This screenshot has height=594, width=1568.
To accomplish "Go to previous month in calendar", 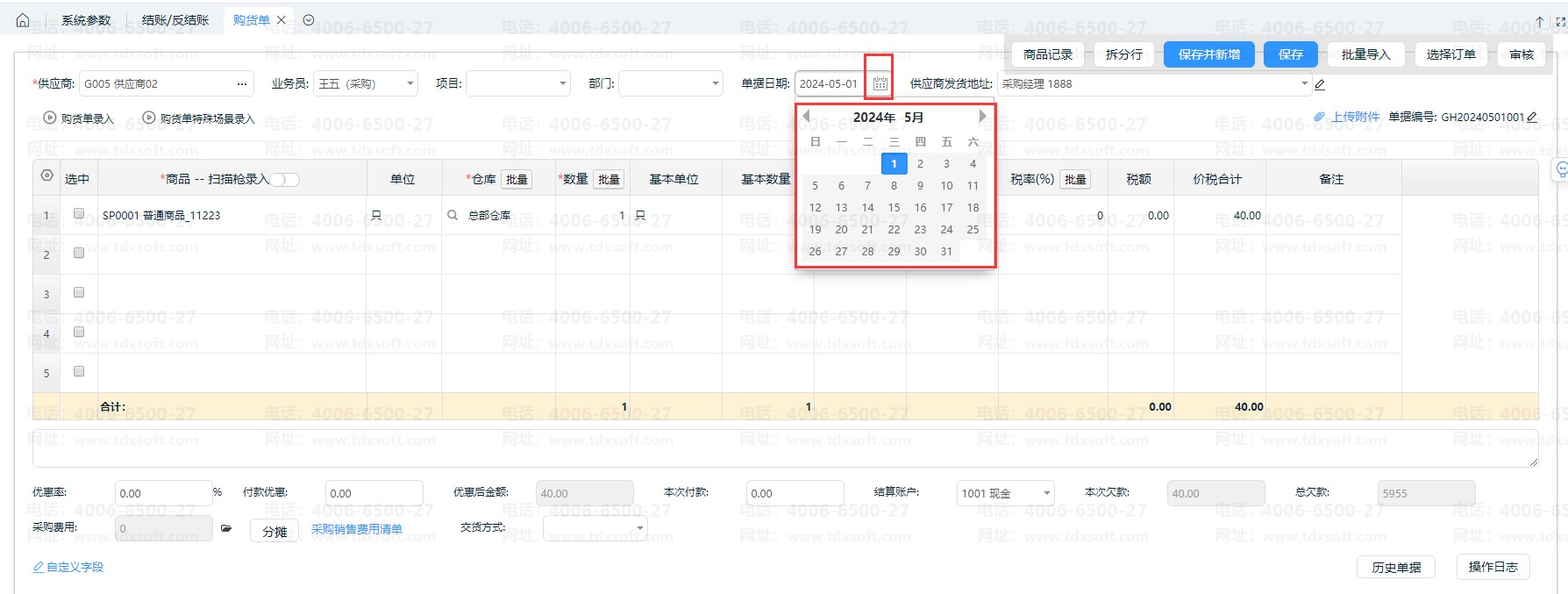I will click(806, 116).
